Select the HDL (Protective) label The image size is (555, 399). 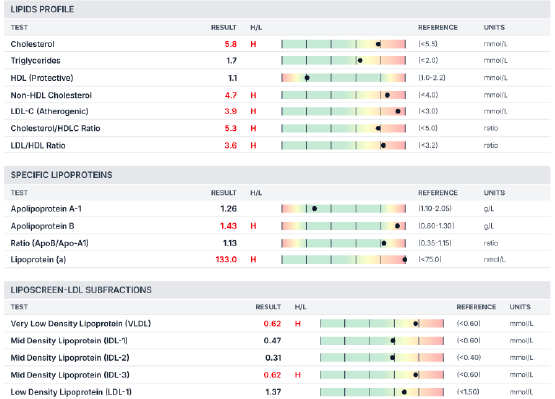(42, 78)
